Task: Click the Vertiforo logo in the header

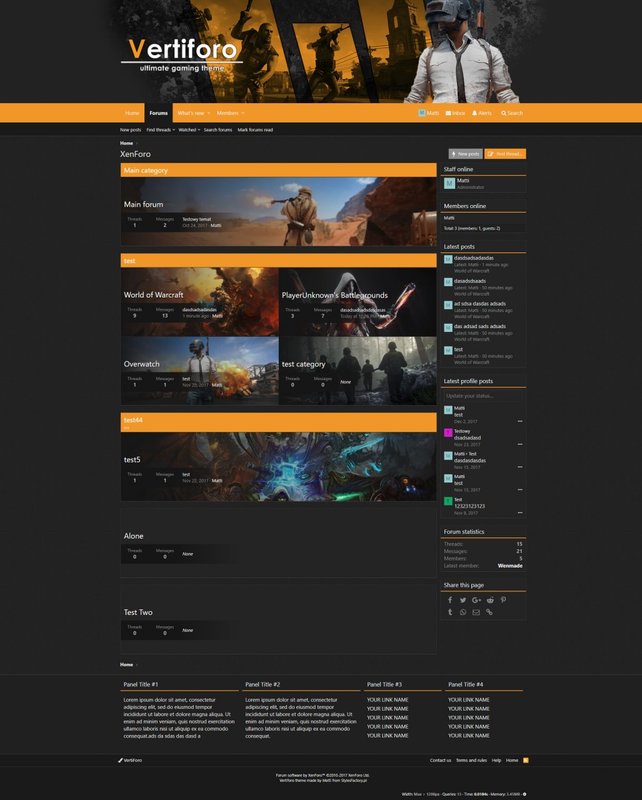Action: [182, 55]
